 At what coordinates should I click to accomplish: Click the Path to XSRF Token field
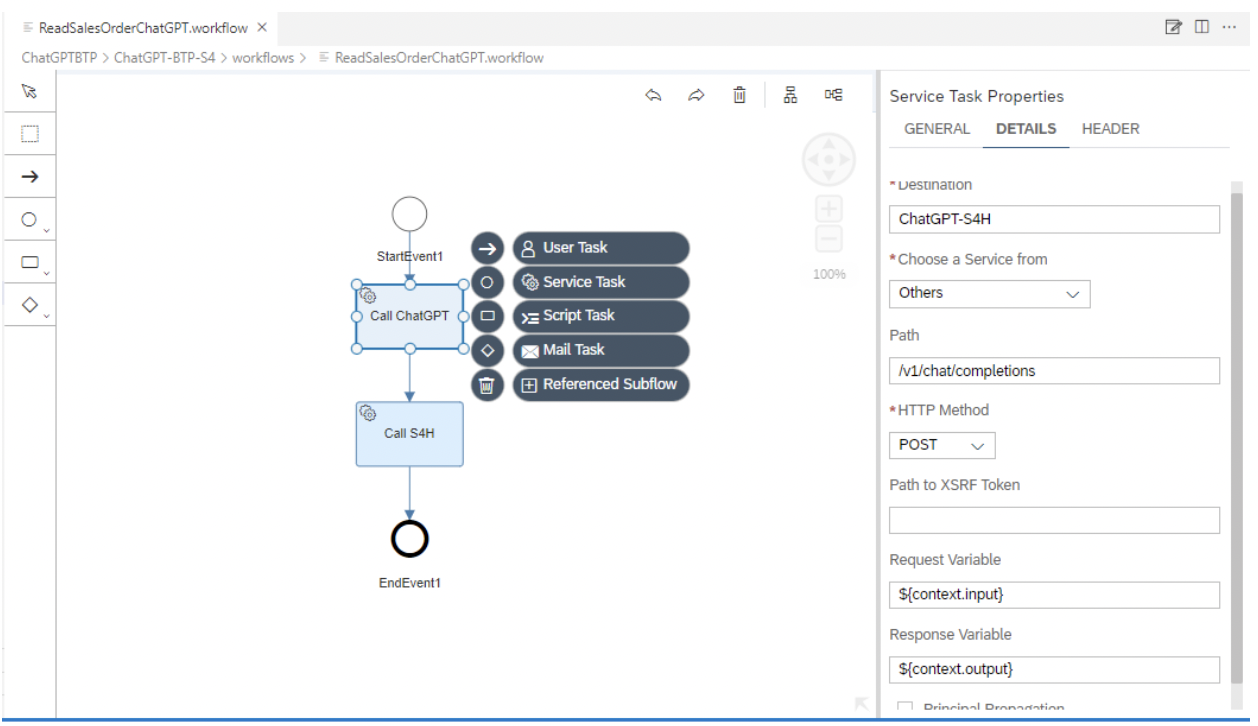[x=1054, y=520]
